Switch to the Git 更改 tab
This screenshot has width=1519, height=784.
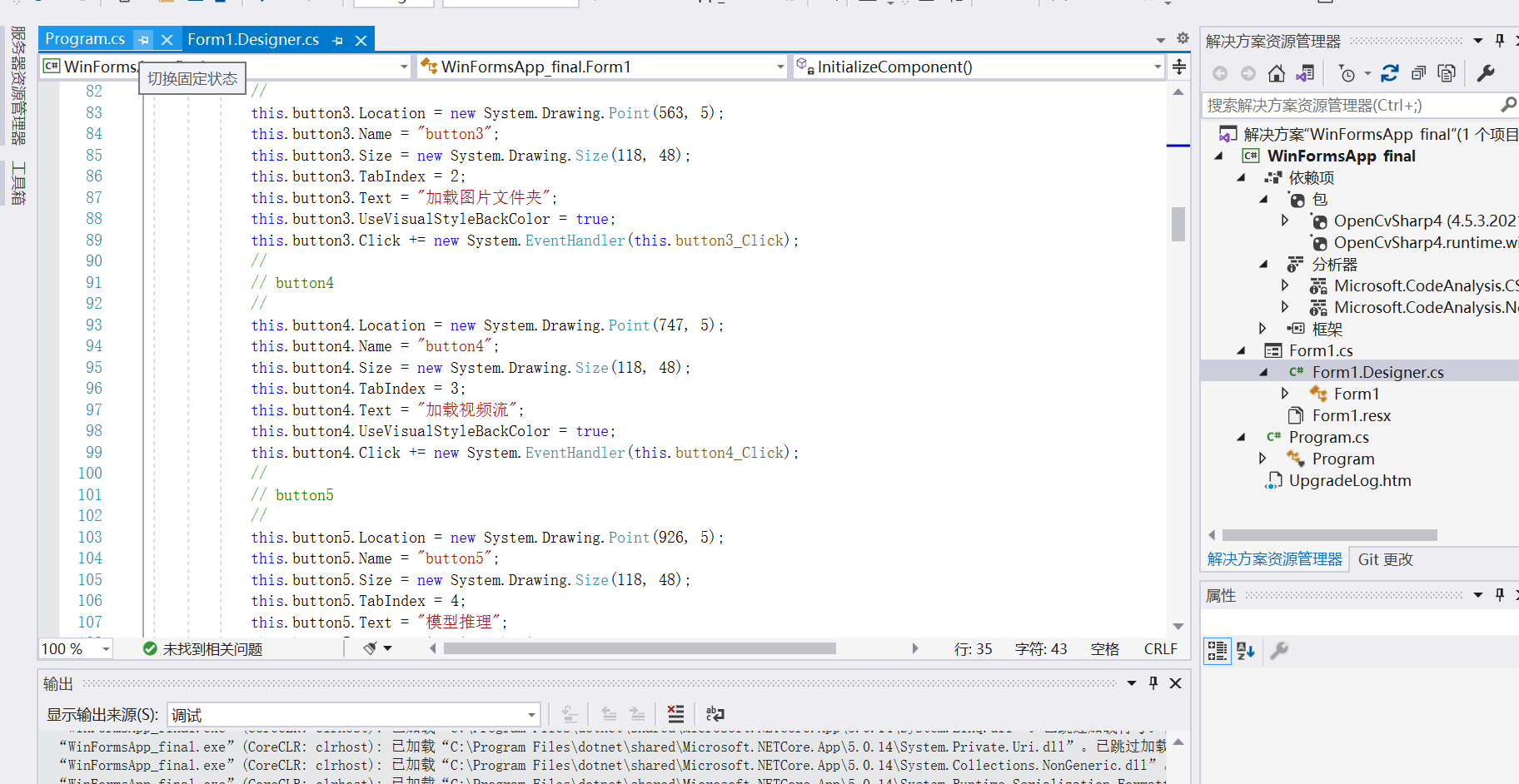1385,558
